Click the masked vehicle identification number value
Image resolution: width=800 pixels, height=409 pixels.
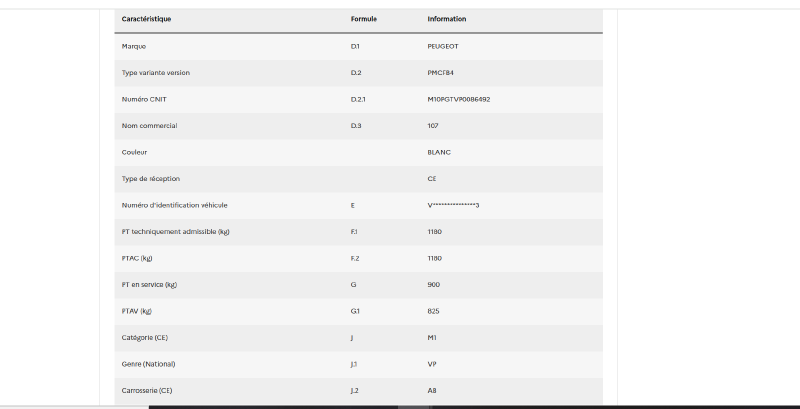(453, 206)
